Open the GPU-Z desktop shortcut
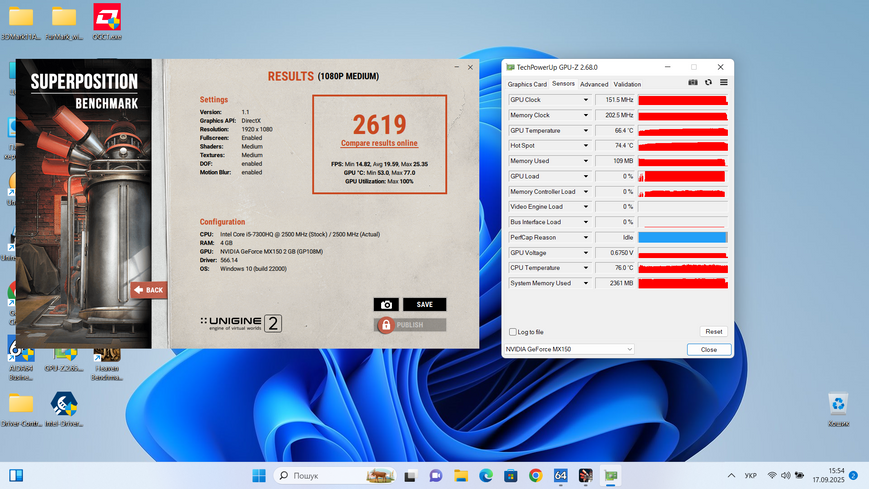 pyautogui.click(x=64, y=360)
